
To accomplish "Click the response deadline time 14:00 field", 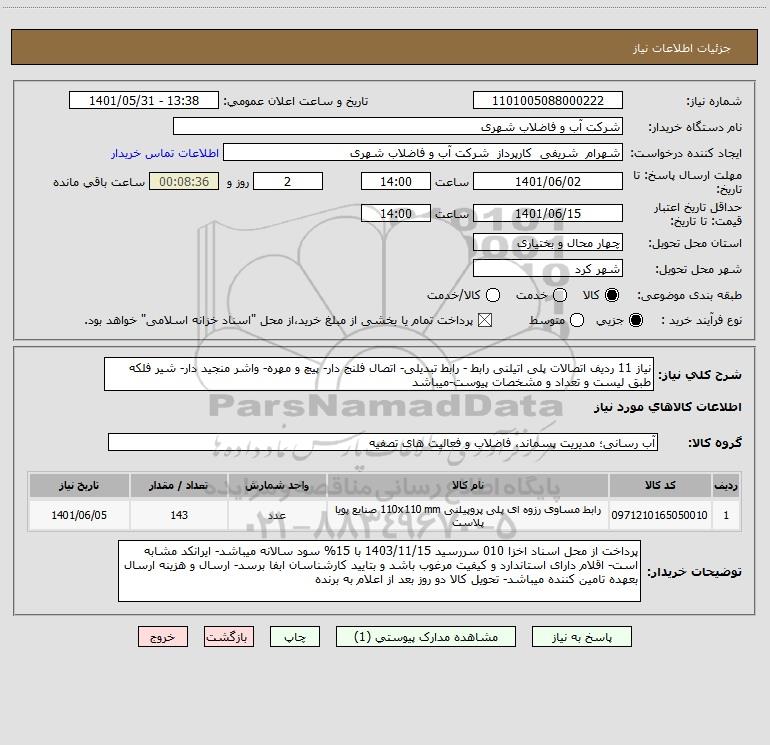I will coord(396,181).
